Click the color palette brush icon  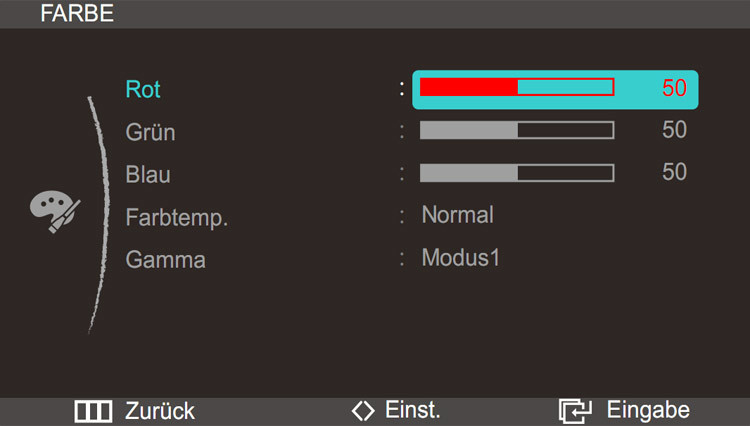(x=55, y=211)
